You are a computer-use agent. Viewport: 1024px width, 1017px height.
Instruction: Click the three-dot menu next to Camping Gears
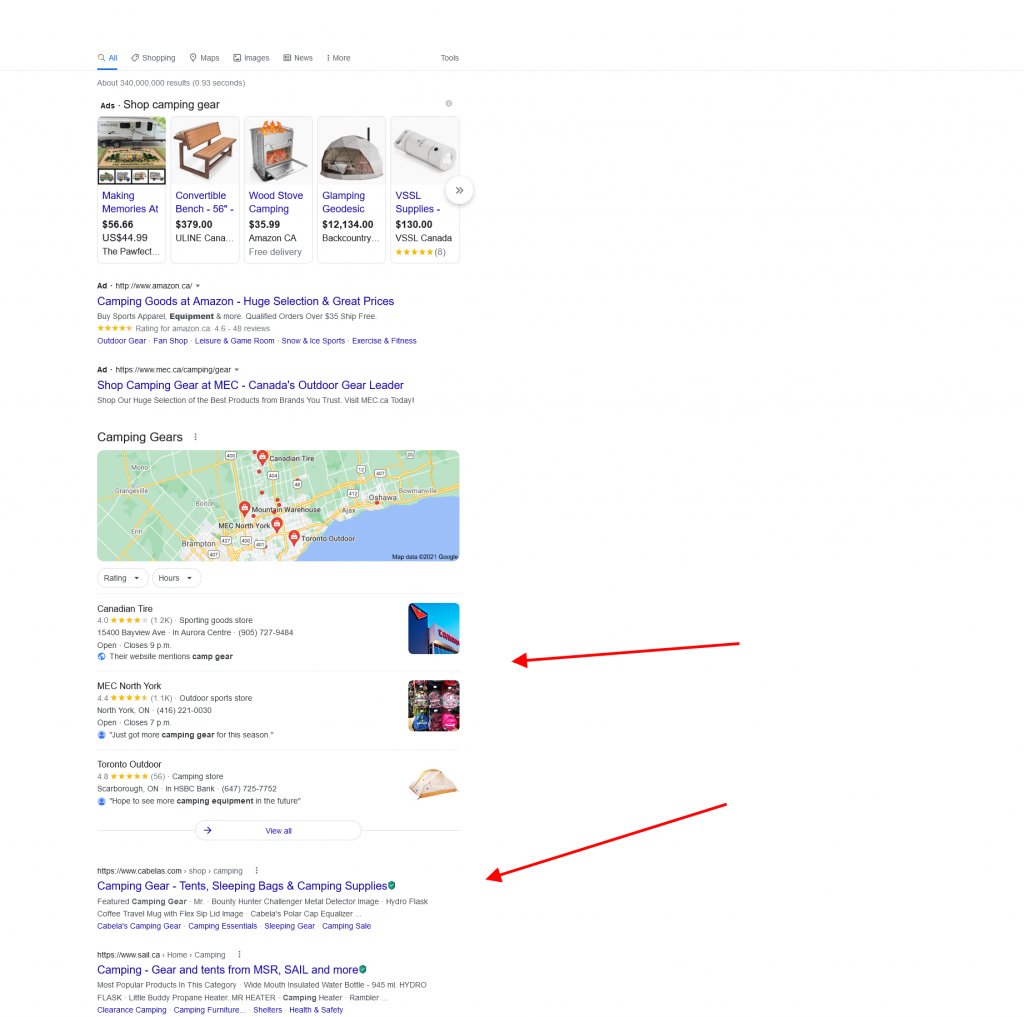point(195,437)
